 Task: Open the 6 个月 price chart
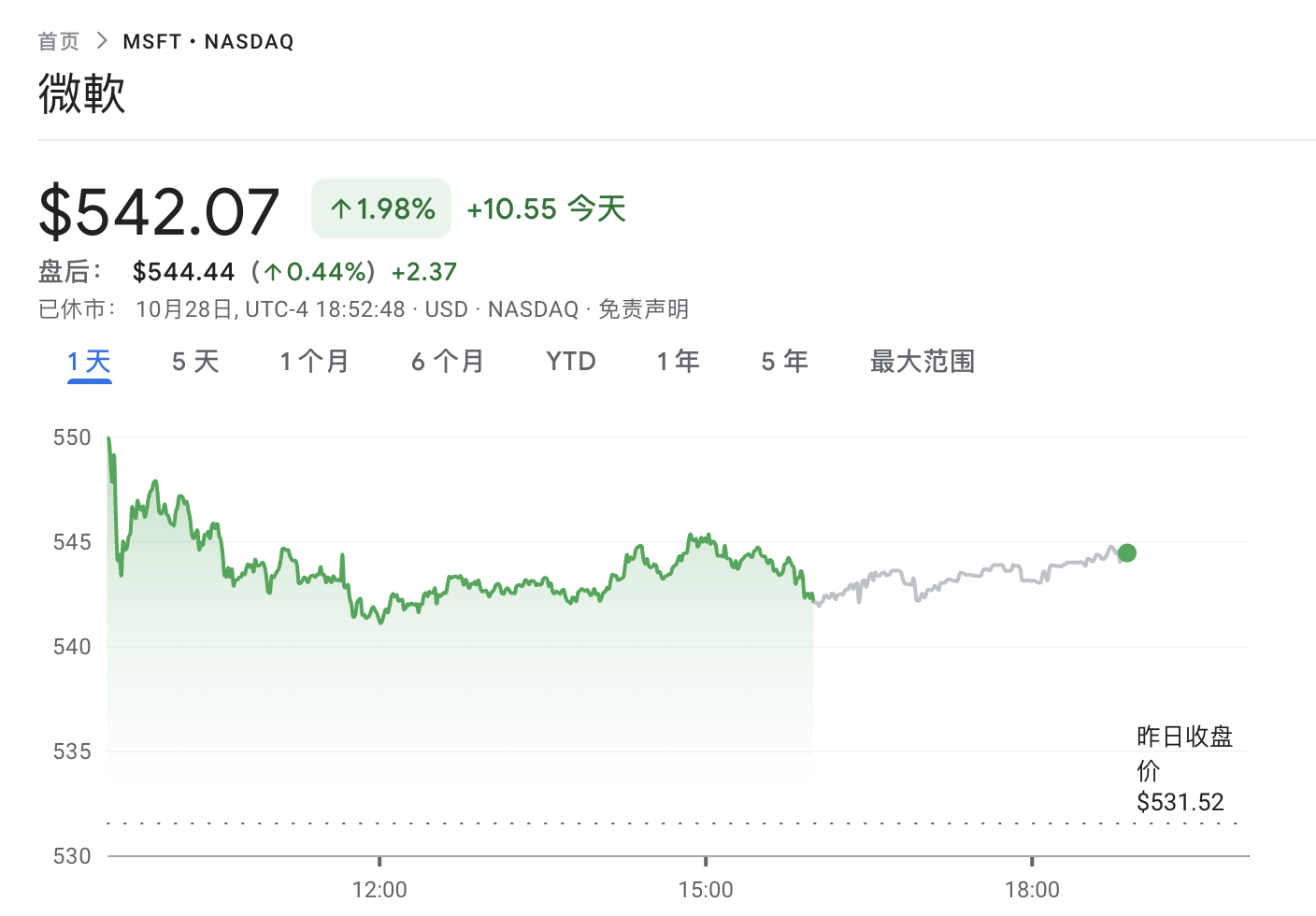click(x=448, y=362)
